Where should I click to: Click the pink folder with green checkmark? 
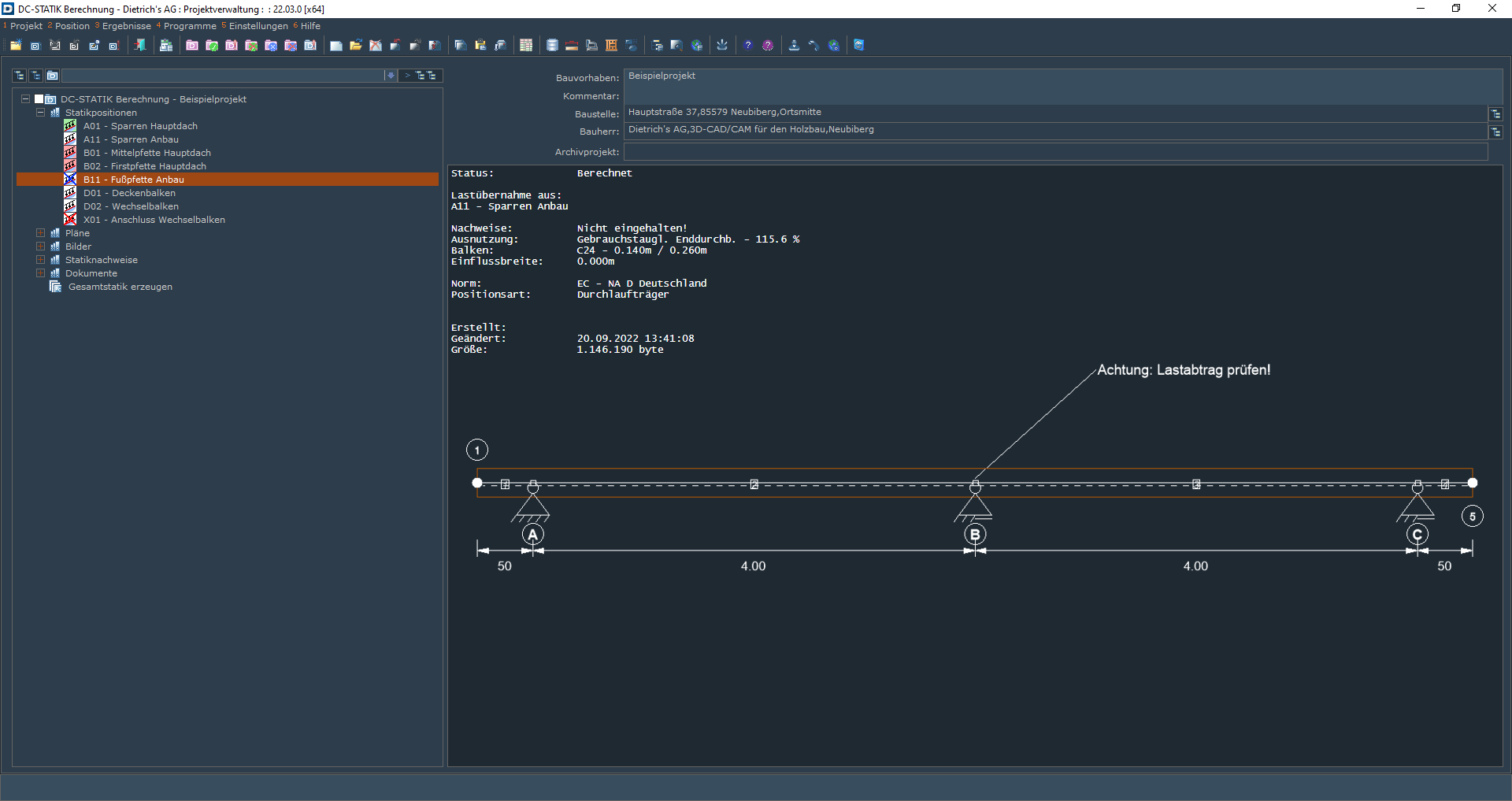pyautogui.click(x=212, y=46)
